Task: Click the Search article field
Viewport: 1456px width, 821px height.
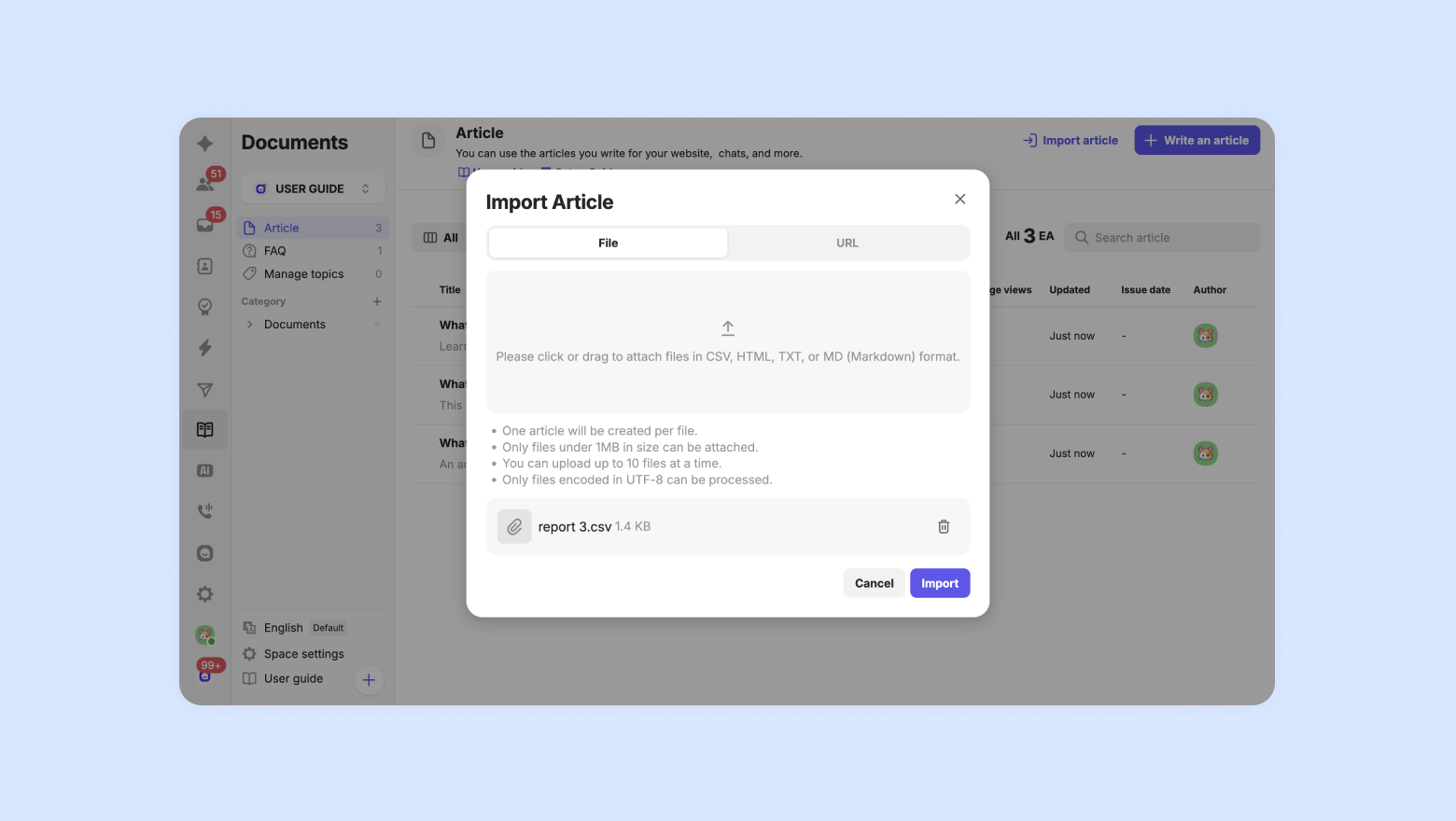Action: pos(1162,238)
